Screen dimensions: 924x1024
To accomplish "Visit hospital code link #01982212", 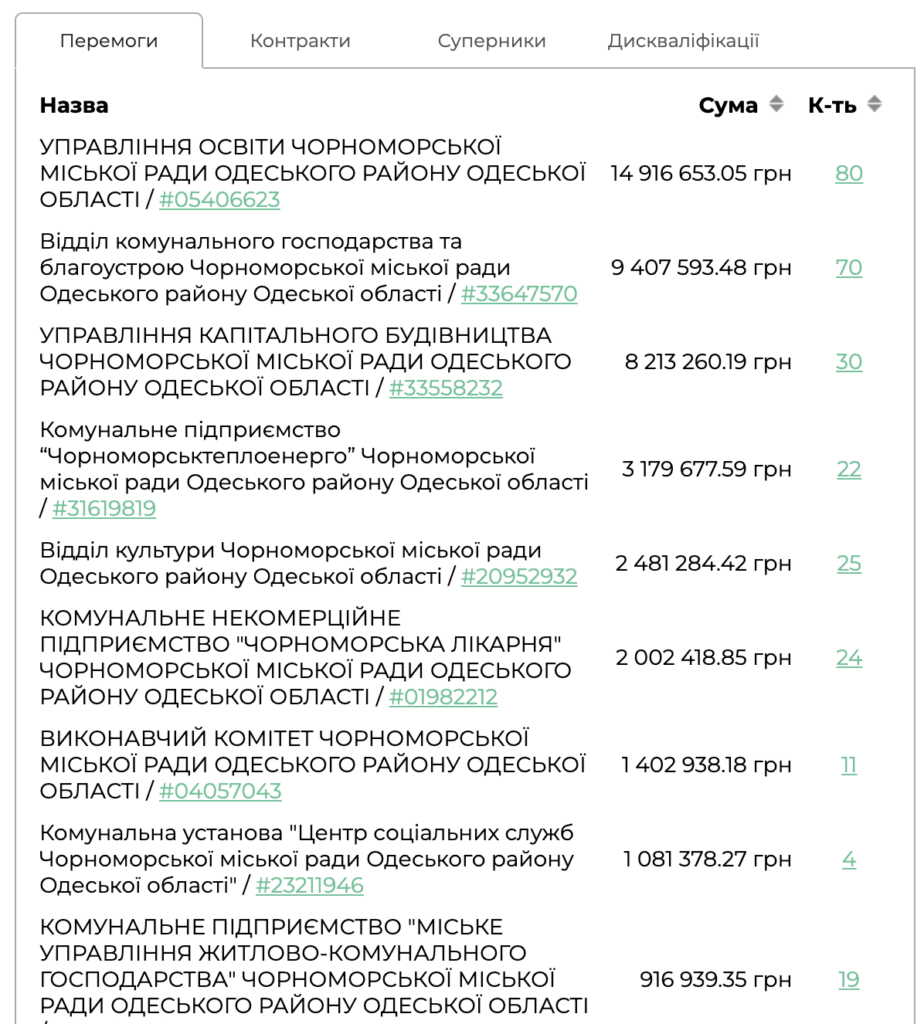I will [x=443, y=697].
